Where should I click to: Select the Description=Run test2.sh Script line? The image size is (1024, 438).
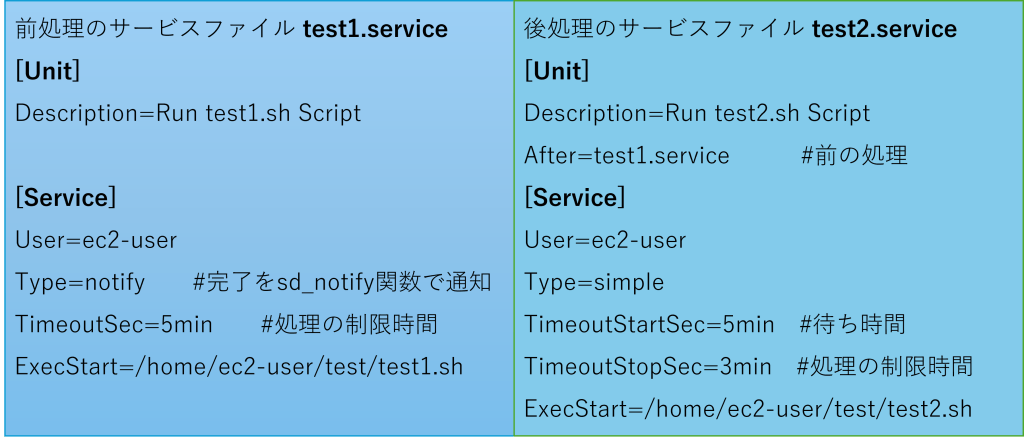tap(697, 113)
